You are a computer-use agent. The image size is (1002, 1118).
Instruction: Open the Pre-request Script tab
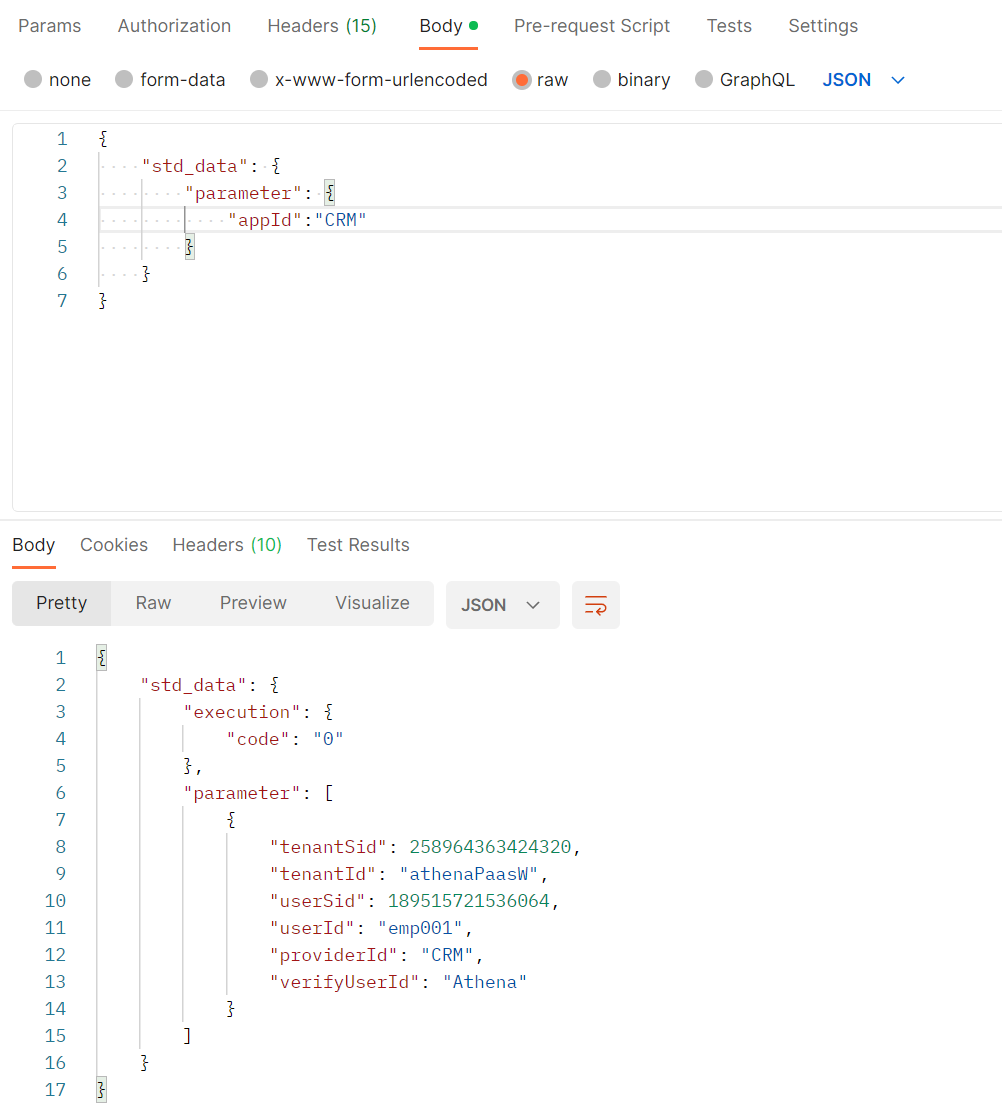coord(592,26)
